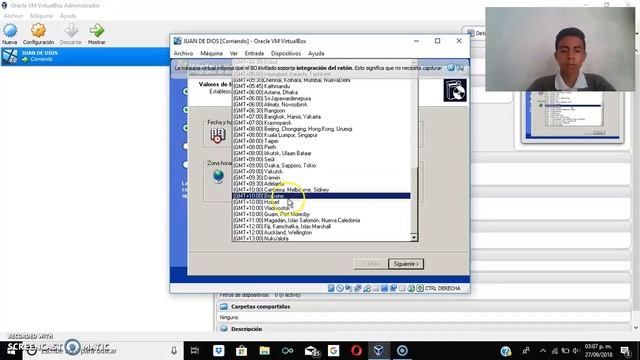Click network adapter icon in VM status bar

coord(358,288)
